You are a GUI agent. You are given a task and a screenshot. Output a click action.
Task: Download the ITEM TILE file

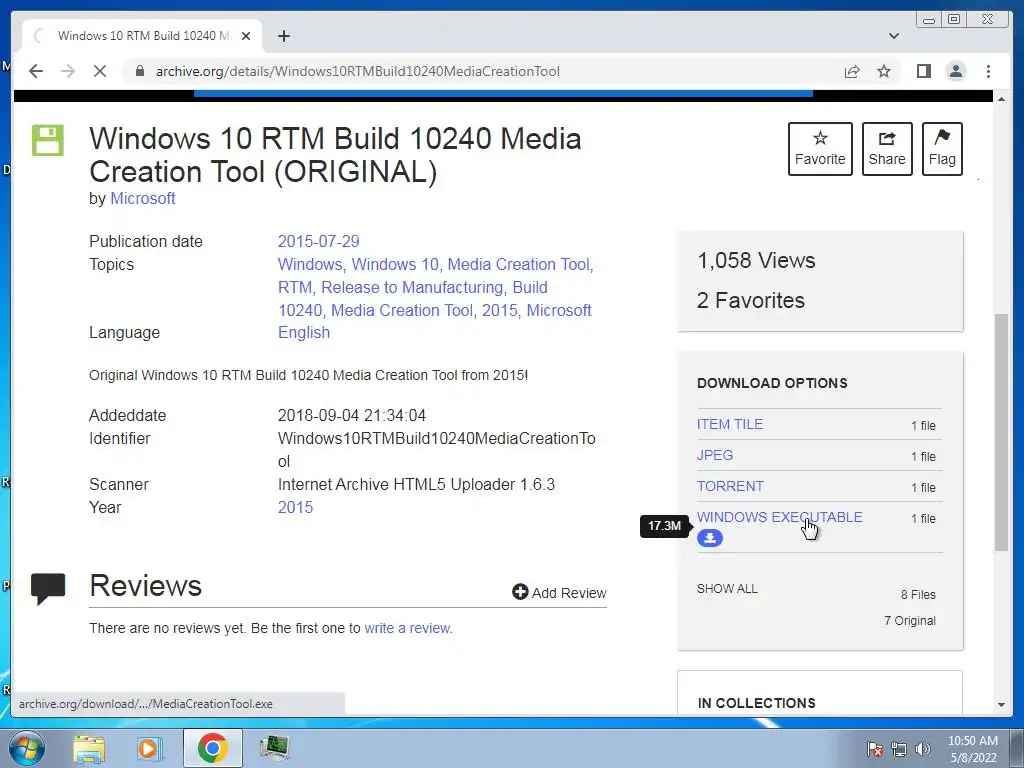(729, 424)
